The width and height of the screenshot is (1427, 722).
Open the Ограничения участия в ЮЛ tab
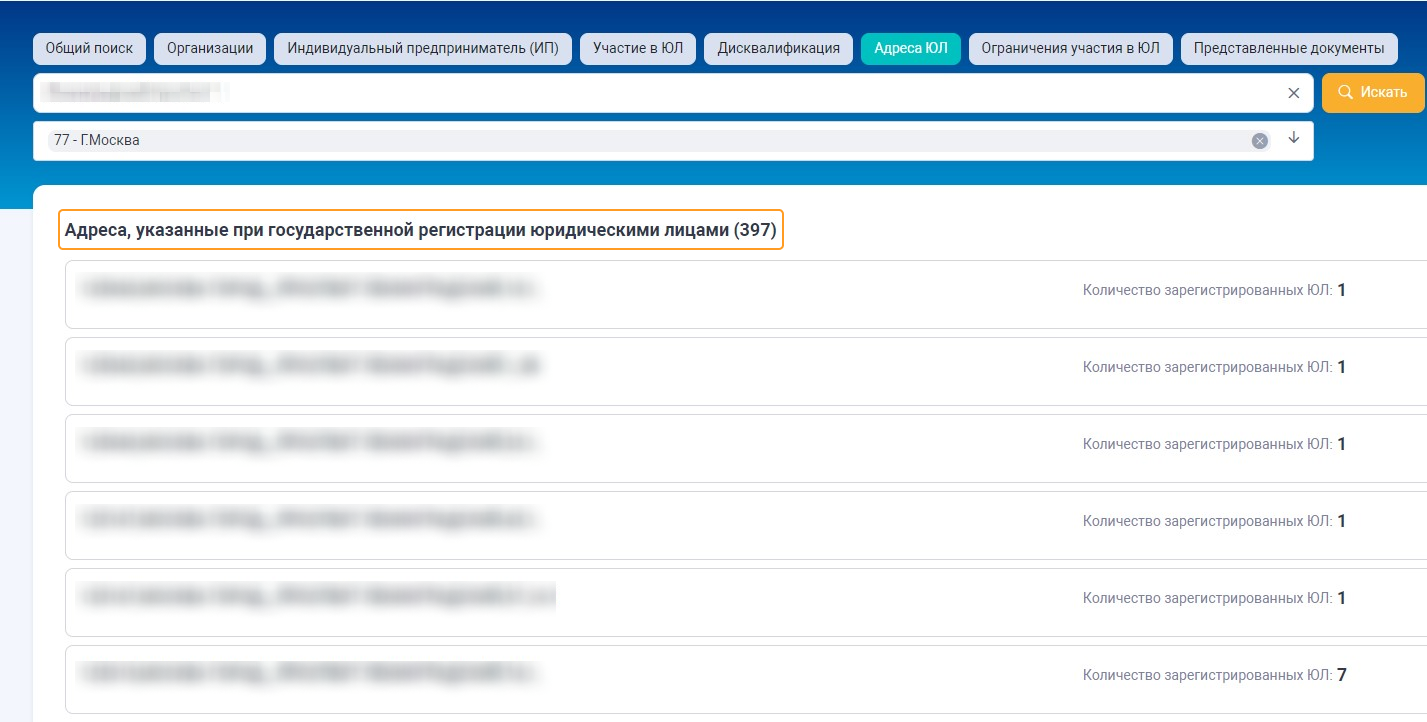[x=1071, y=49]
